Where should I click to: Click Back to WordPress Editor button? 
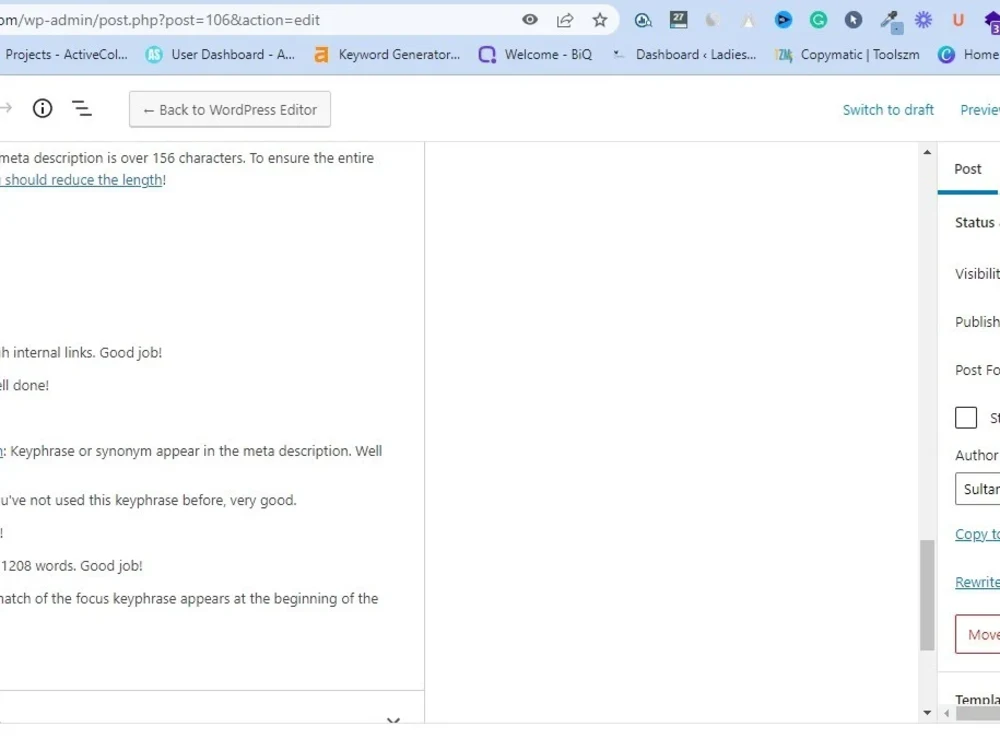pos(230,110)
